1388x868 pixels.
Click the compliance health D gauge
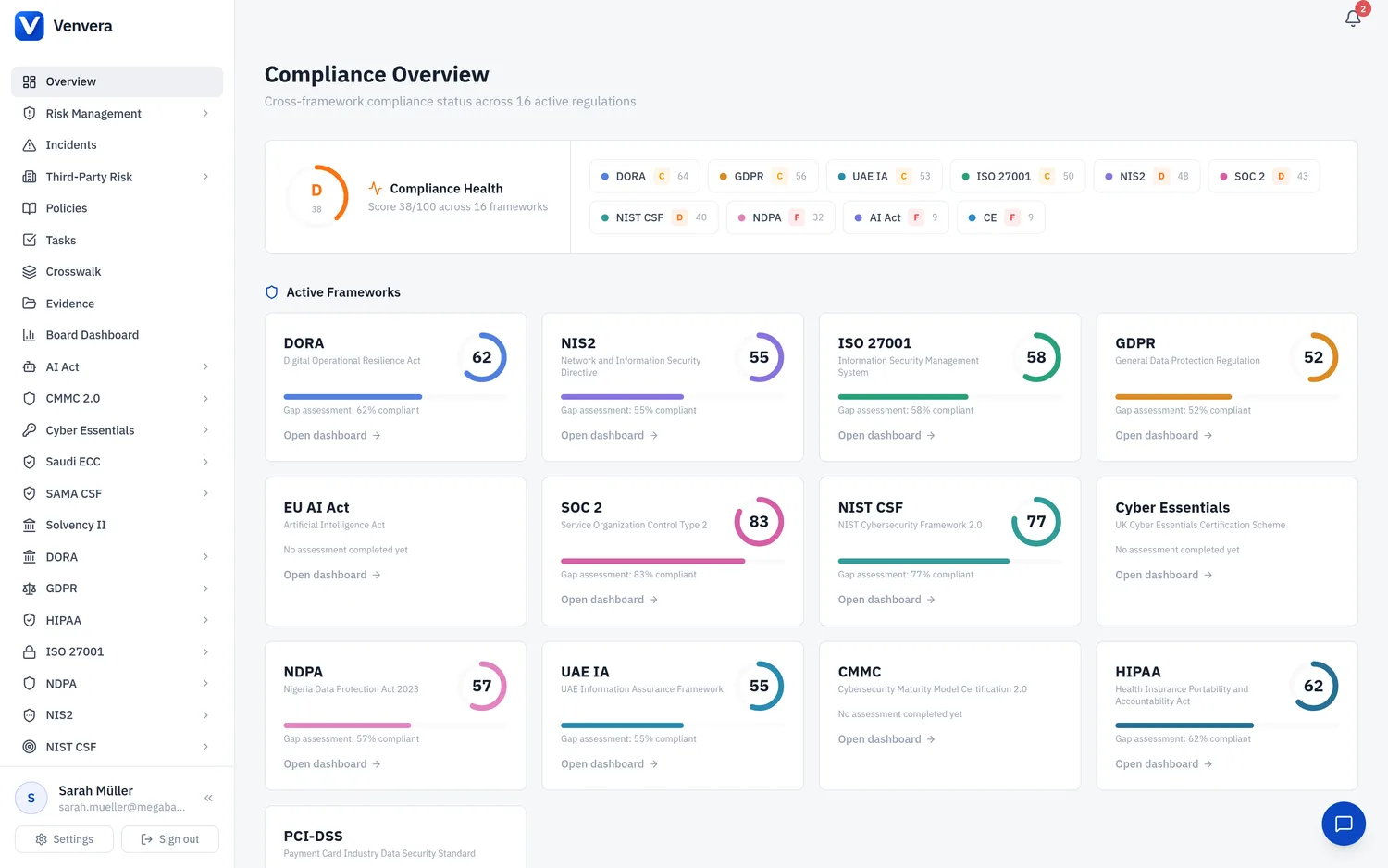(x=316, y=196)
